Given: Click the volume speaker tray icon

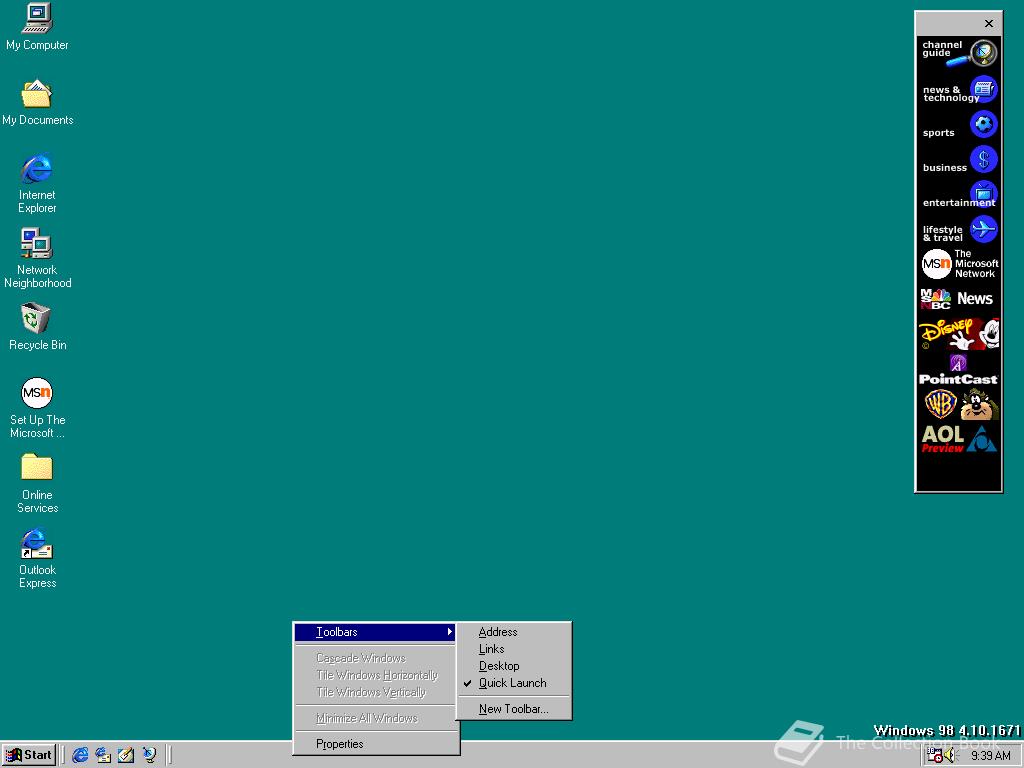Looking at the screenshot, I should coord(950,756).
